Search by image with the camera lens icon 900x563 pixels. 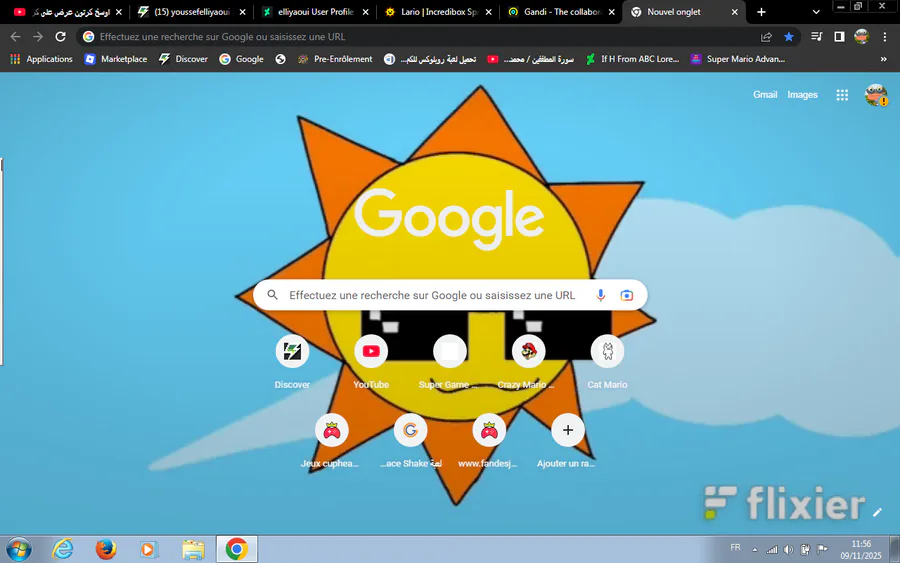coord(627,295)
